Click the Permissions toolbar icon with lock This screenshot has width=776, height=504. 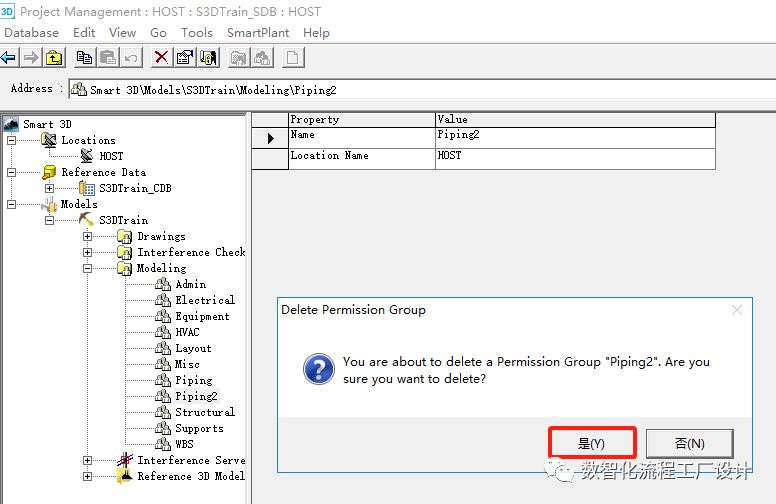coord(208,58)
